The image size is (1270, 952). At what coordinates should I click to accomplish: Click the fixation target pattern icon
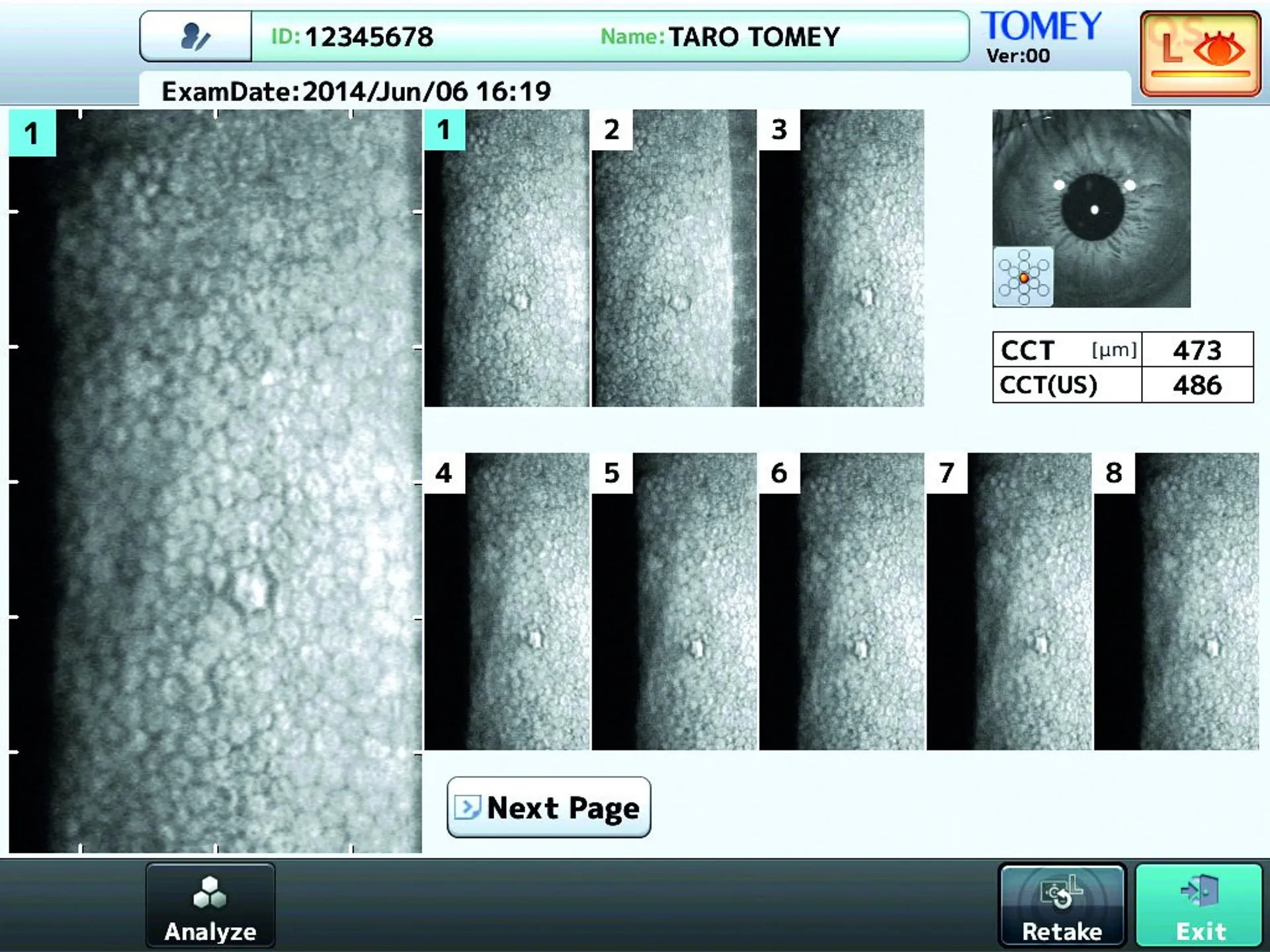1023,277
